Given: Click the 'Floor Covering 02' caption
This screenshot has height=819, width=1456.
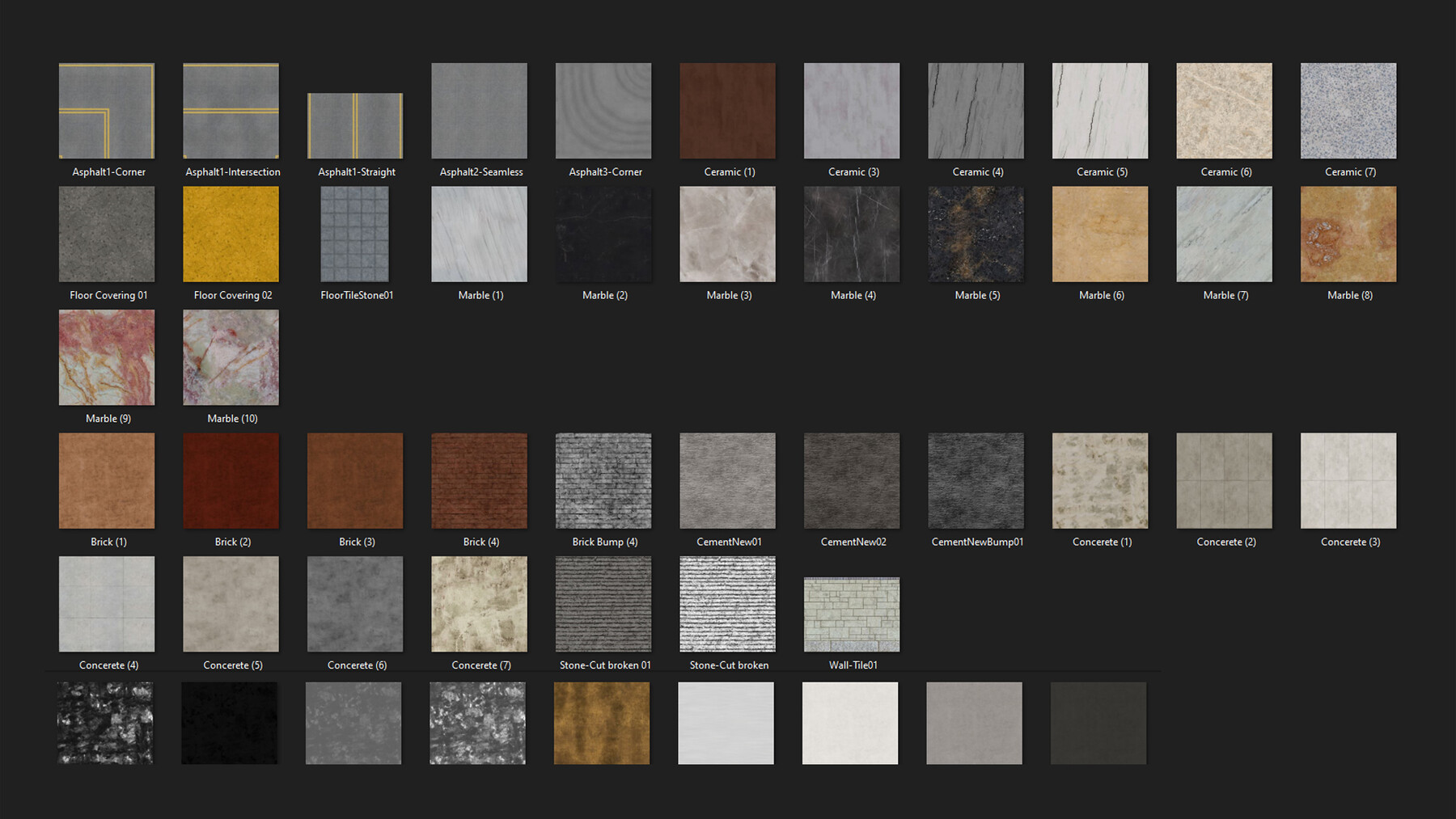Looking at the screenshot, I should click(x=233, y=295).
